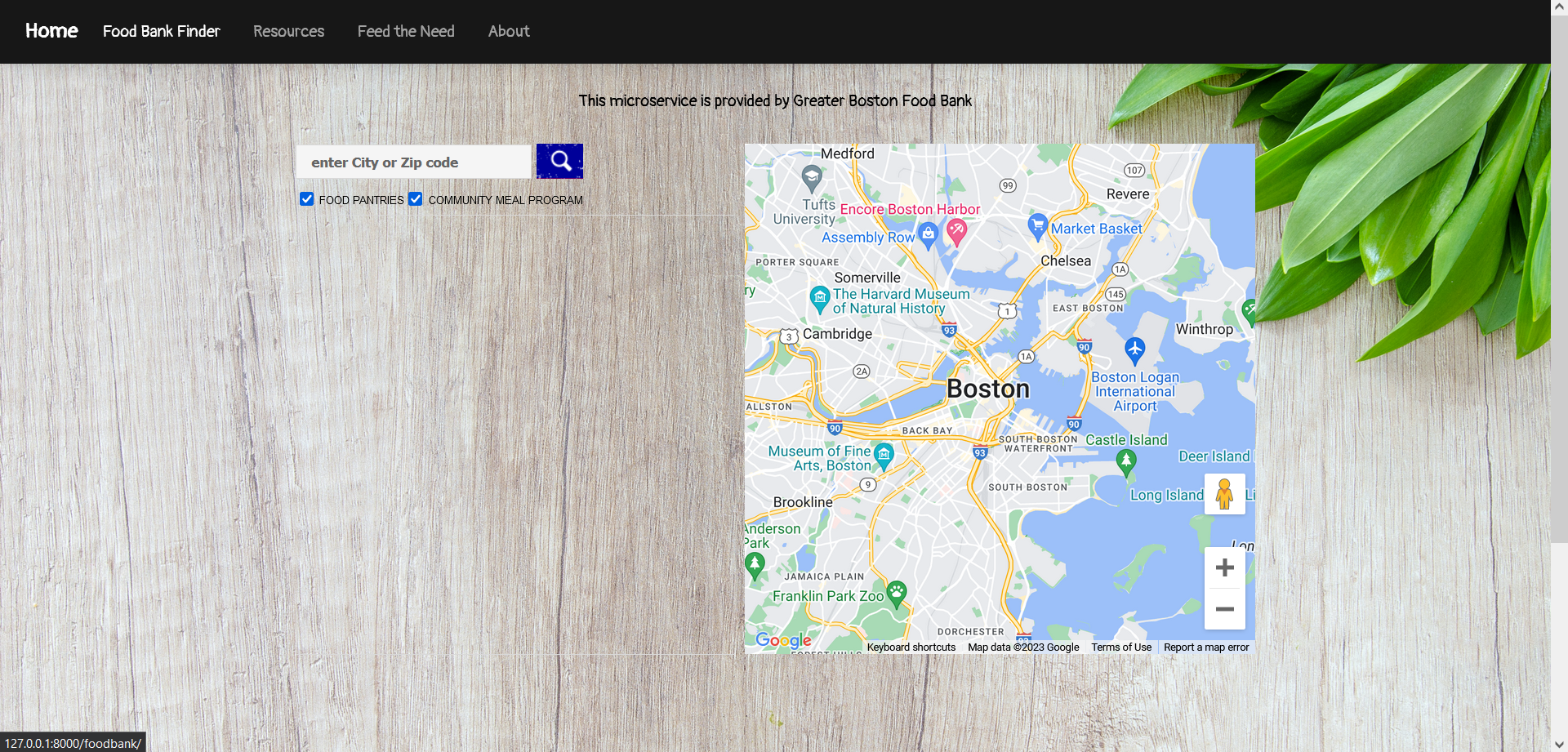Click the Market Basket cart pin
The image size is (1568, 752).
click(x=1037, y=226)
